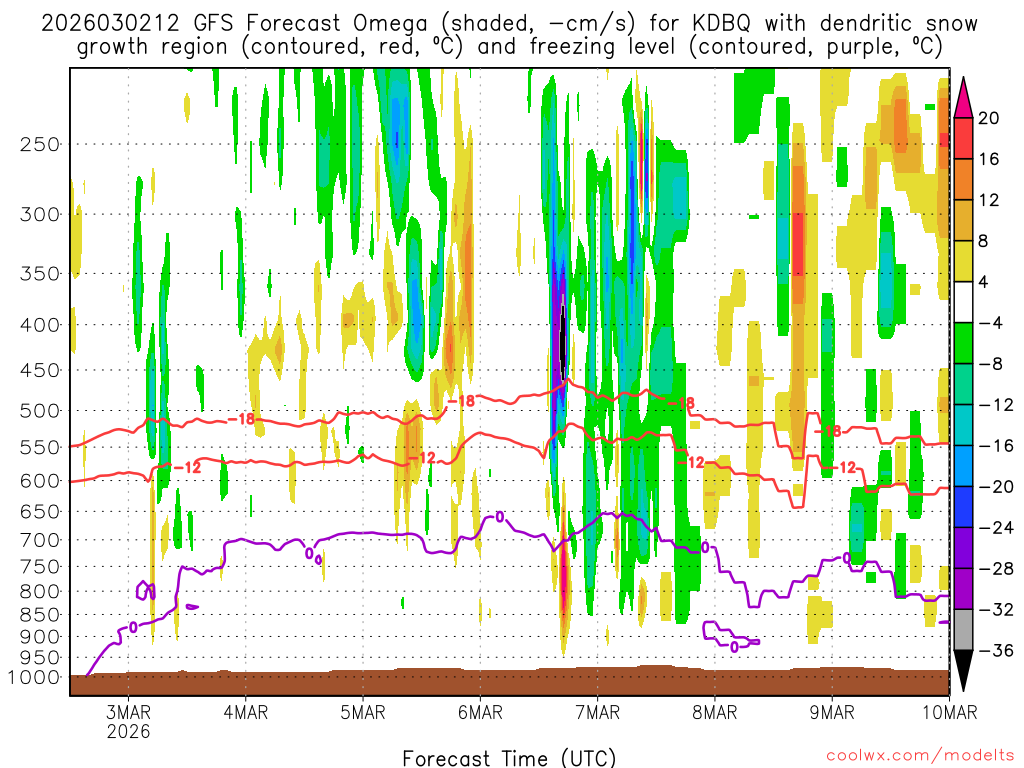Click the 450 pressure level label

[40, 370]
